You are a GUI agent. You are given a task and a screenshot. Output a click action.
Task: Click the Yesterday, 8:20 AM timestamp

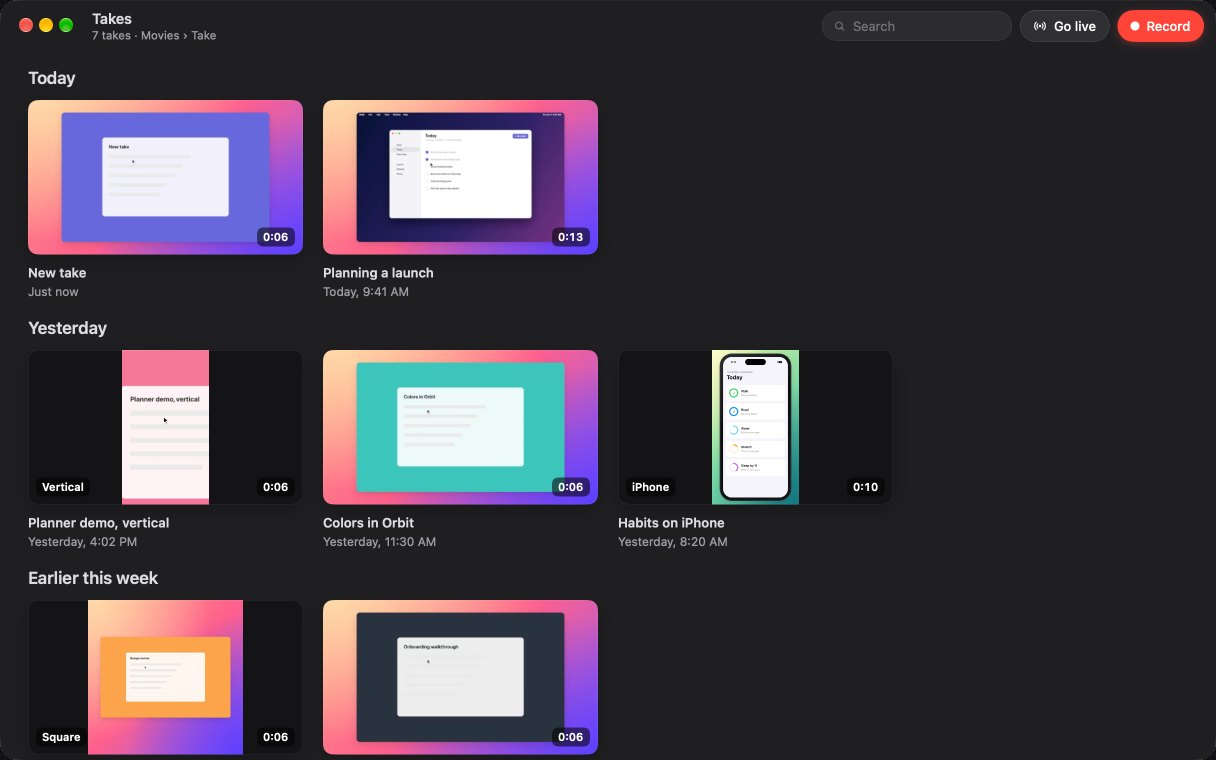point(672,542)
